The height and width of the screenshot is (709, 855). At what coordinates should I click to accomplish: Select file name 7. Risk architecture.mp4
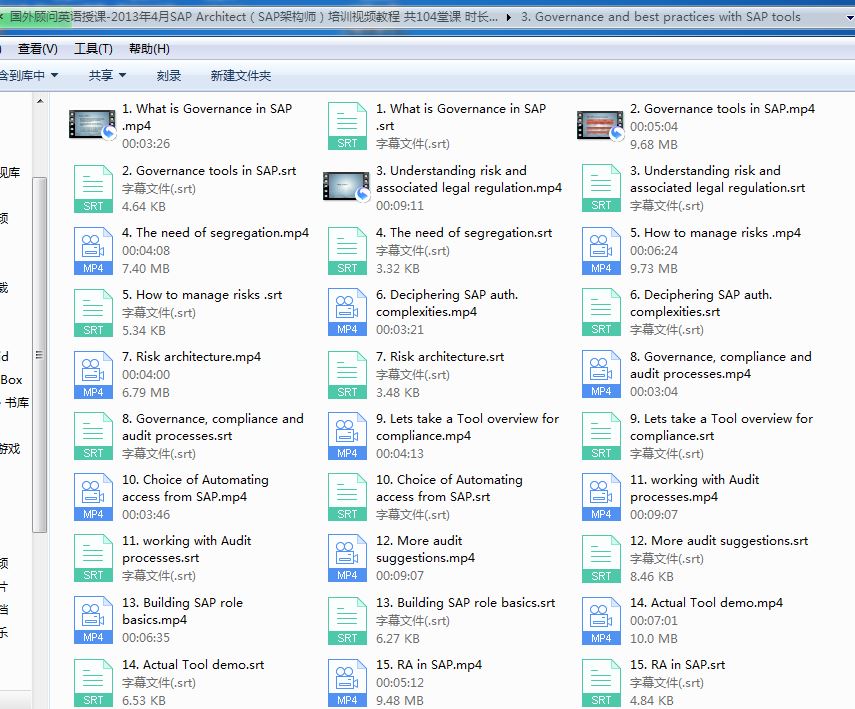point(191,357)
